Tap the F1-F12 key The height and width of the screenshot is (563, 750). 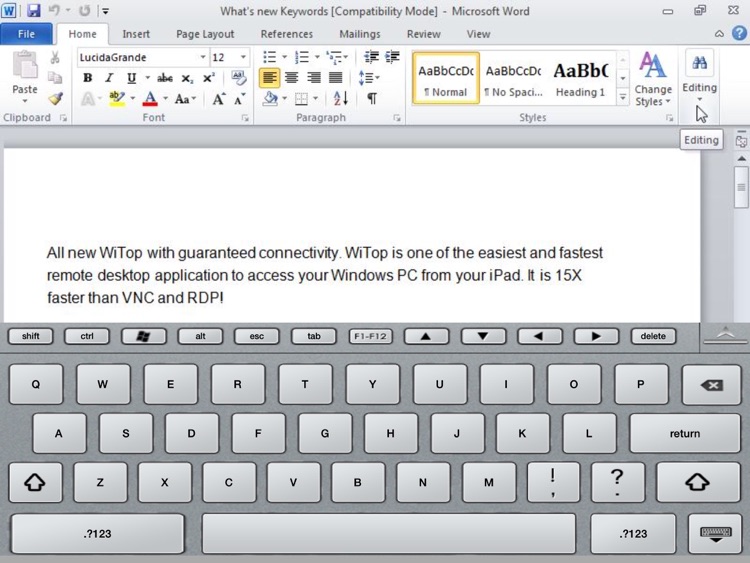tap(370, 336)
